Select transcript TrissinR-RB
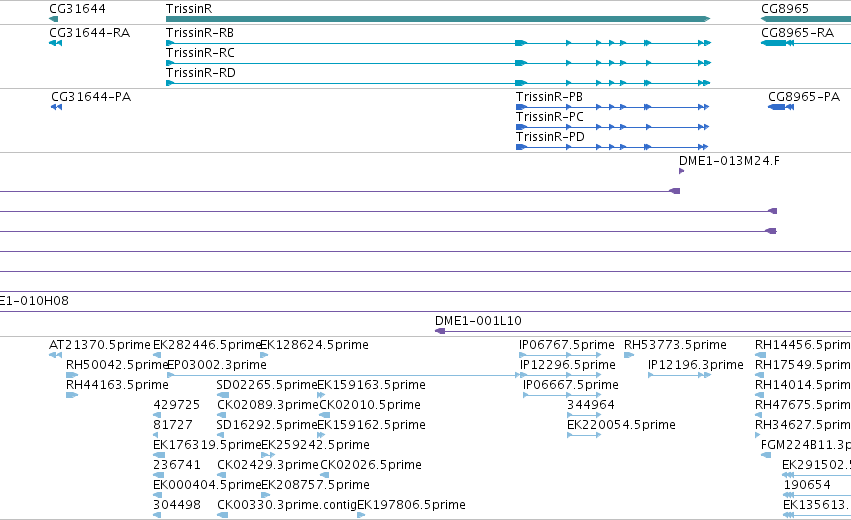 [x=200, y=33]
